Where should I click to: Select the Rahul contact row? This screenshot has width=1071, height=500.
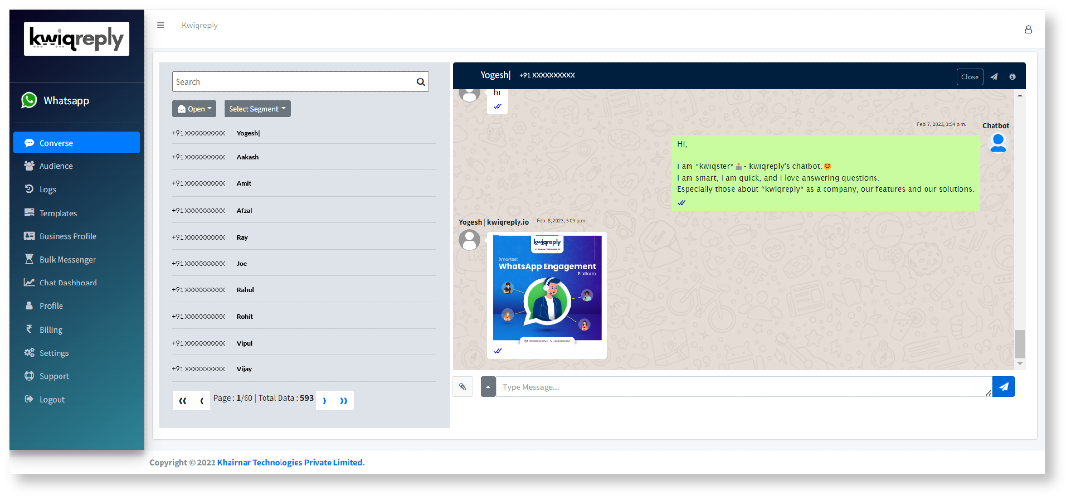[x=304, y=290]
